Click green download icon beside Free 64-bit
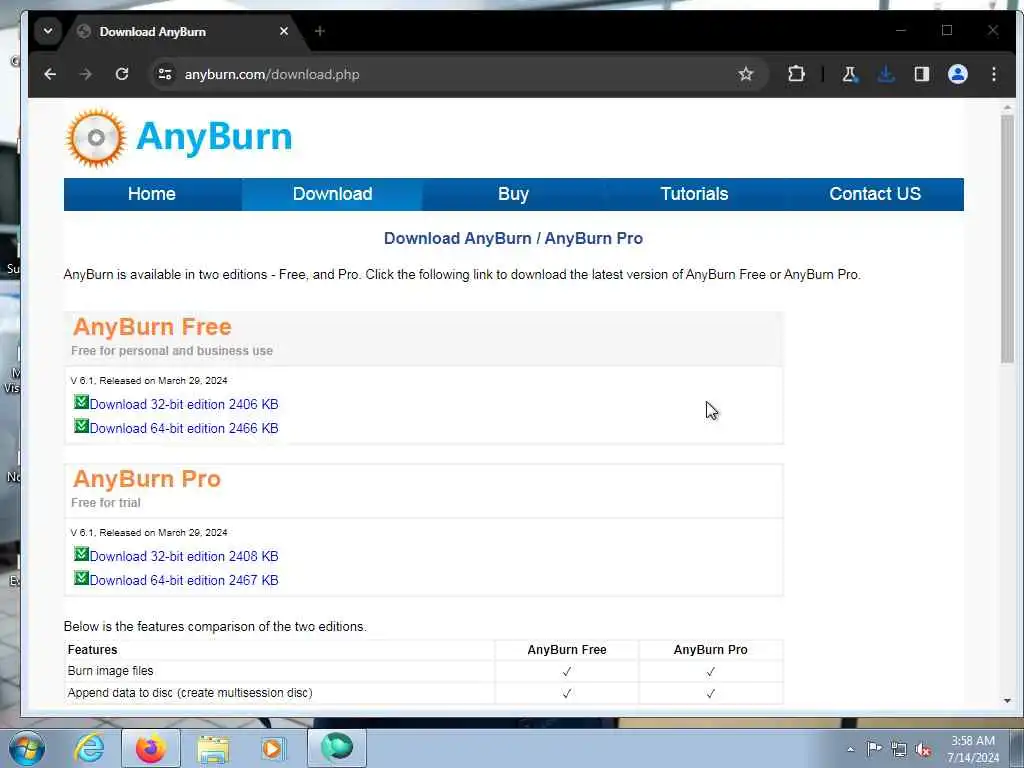The height and width of the screenshot is (768, 1024). click(81, 426)
